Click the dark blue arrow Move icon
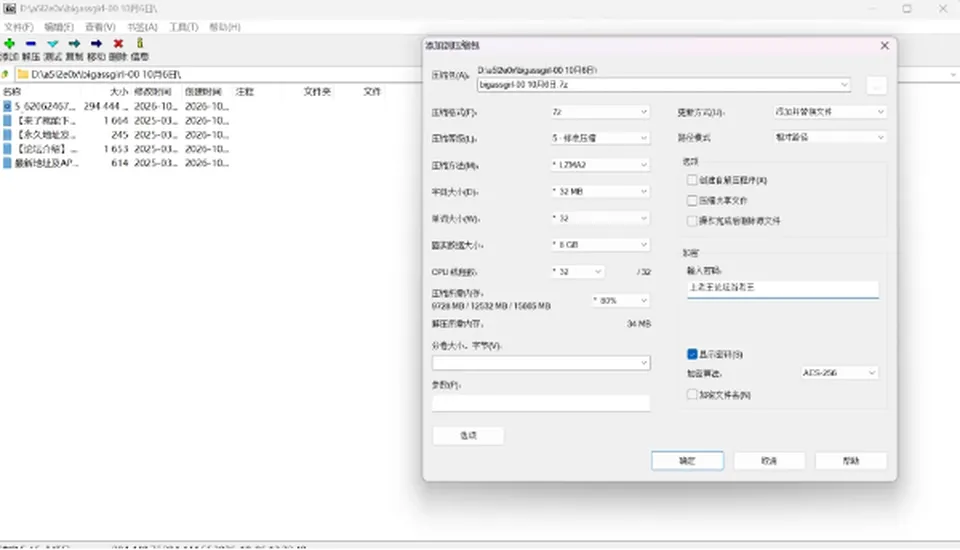Screen dimensions: 960x550 [x=96, y=43]
